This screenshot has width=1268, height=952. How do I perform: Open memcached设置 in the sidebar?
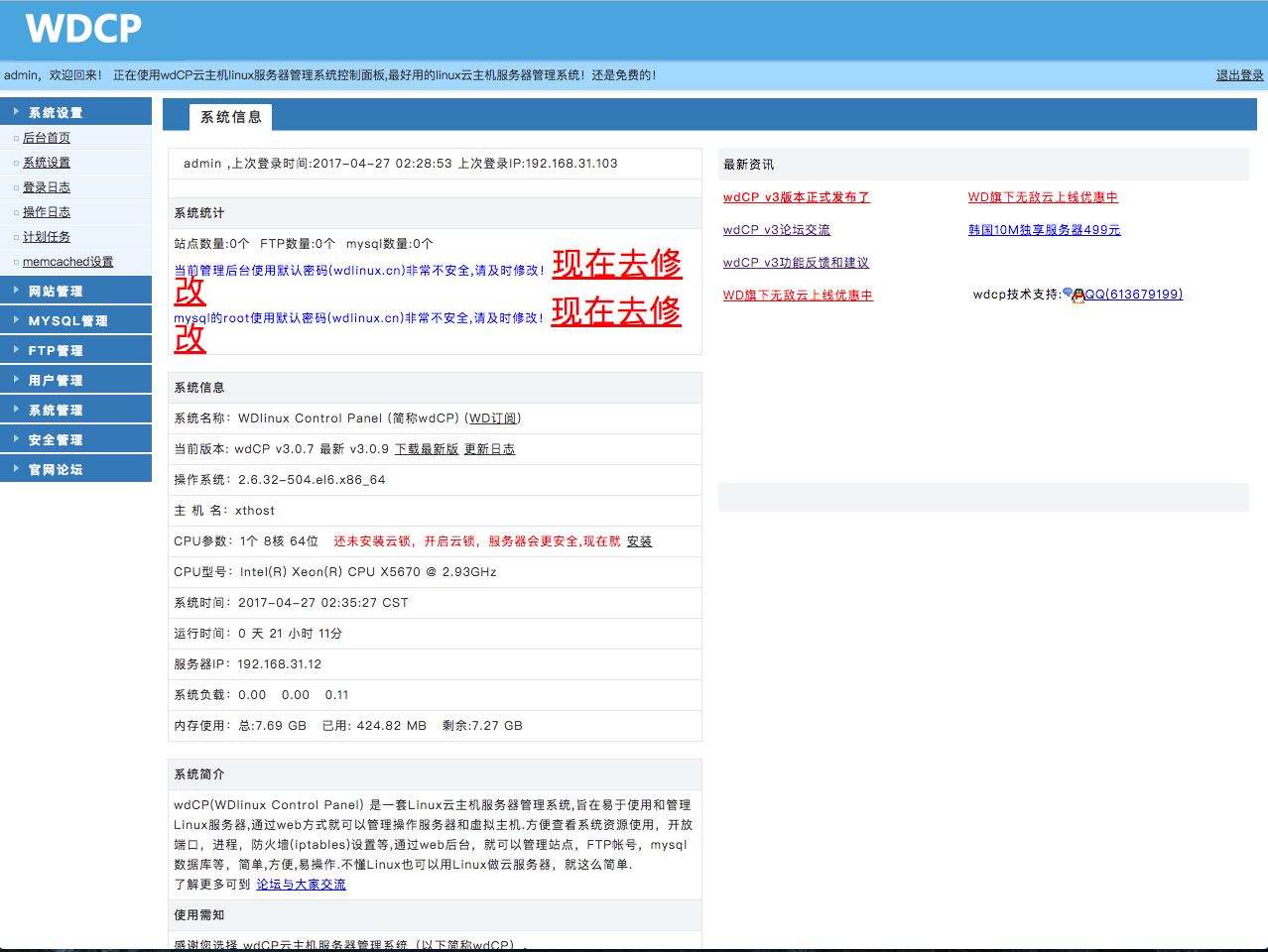[x=67, y=262]
